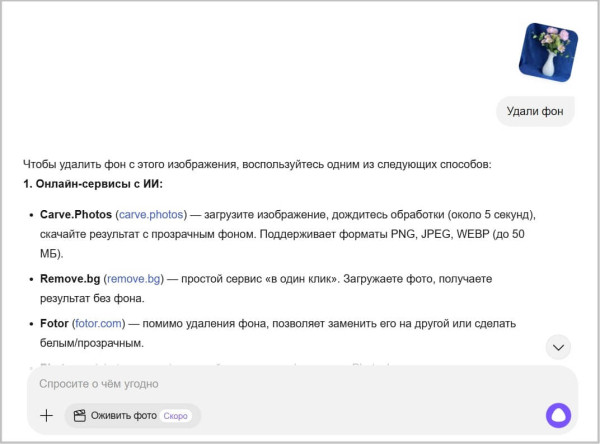Viewport: 600px width, 444px height.
Task: Click the text 'результат без фона.'
Action: pyautogui.click(x=92, y=298)
